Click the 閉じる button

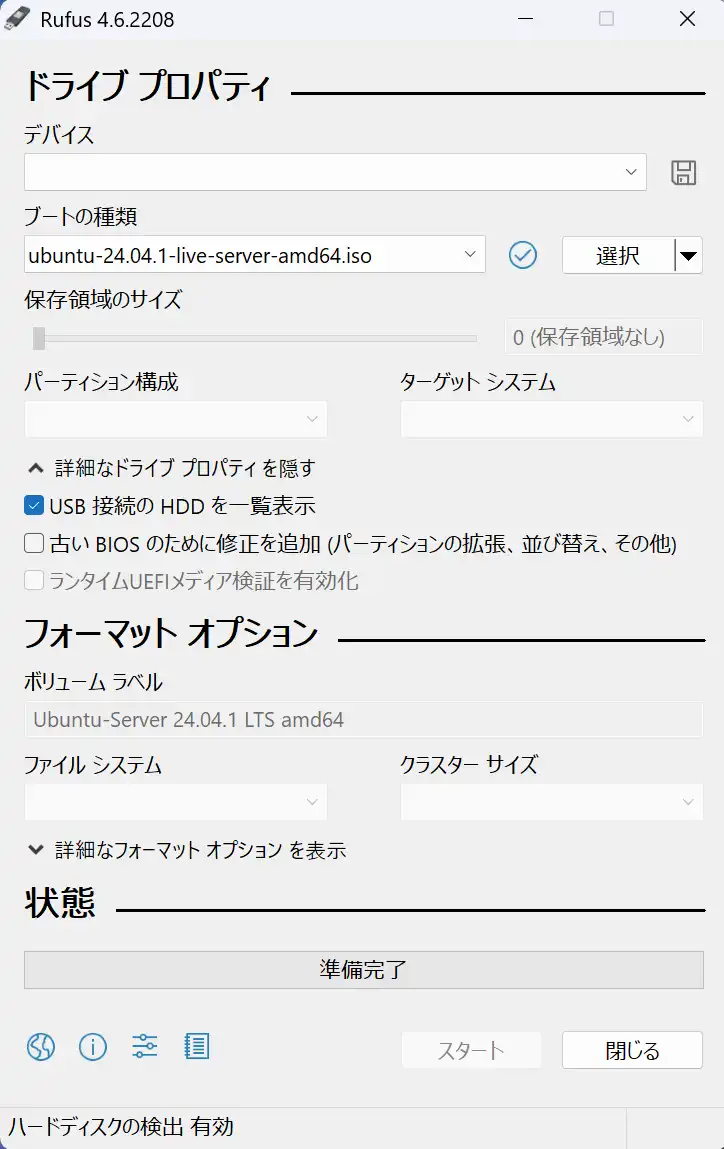[x=632, y=1050]
